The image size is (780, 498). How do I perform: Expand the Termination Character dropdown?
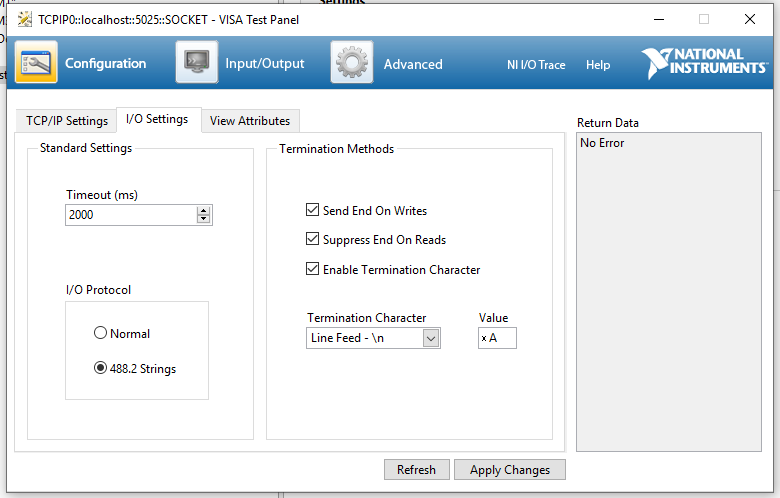431,338
